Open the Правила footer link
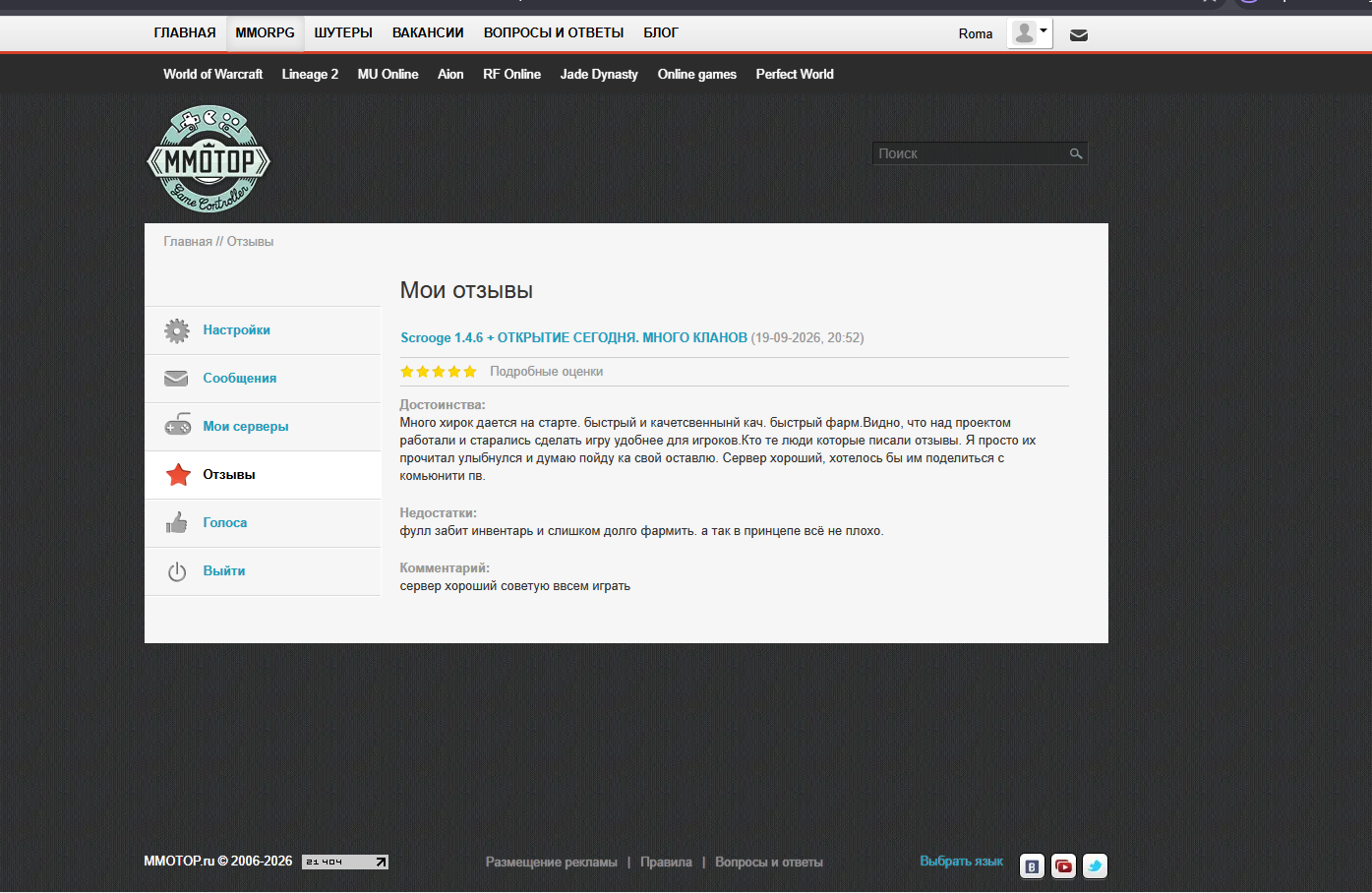This screenshot has width=1372, height=893. pos(666,863)
